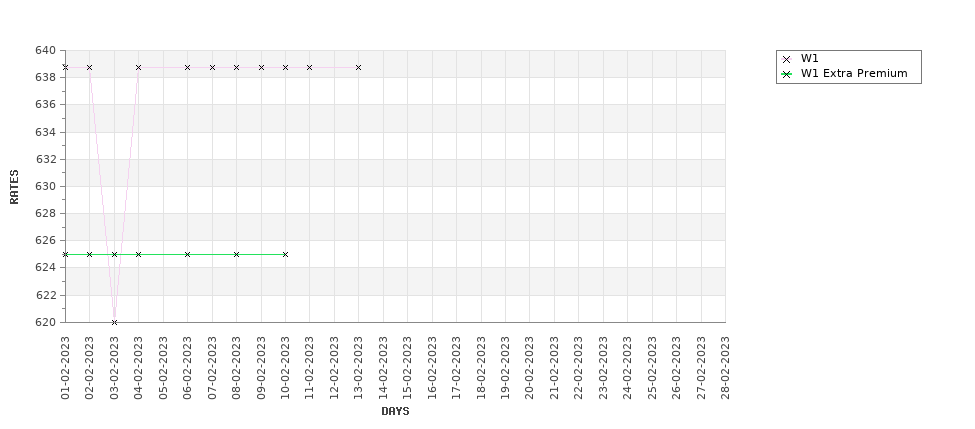975x429 pixels.
Task: Click the green W1 Extra Premium legend marker
Action: [x=787, y=74]
